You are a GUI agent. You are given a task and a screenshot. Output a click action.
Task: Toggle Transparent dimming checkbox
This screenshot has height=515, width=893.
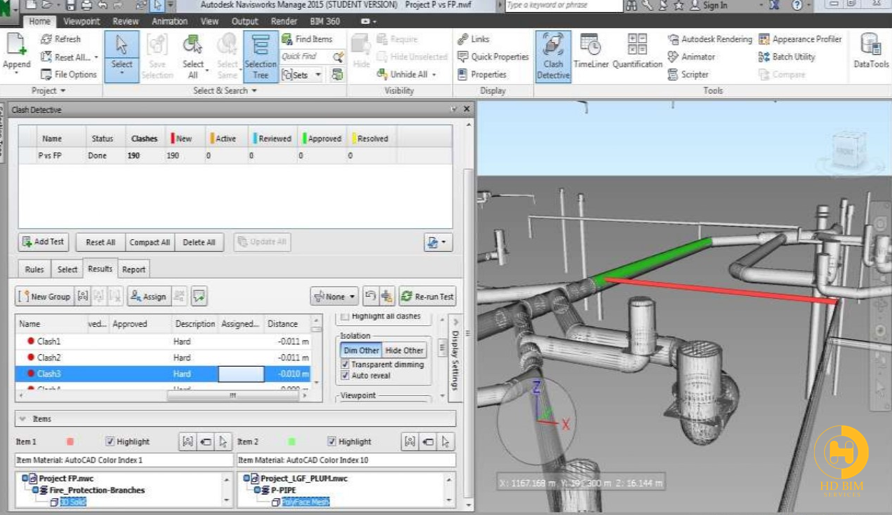(x=345, y=364)
